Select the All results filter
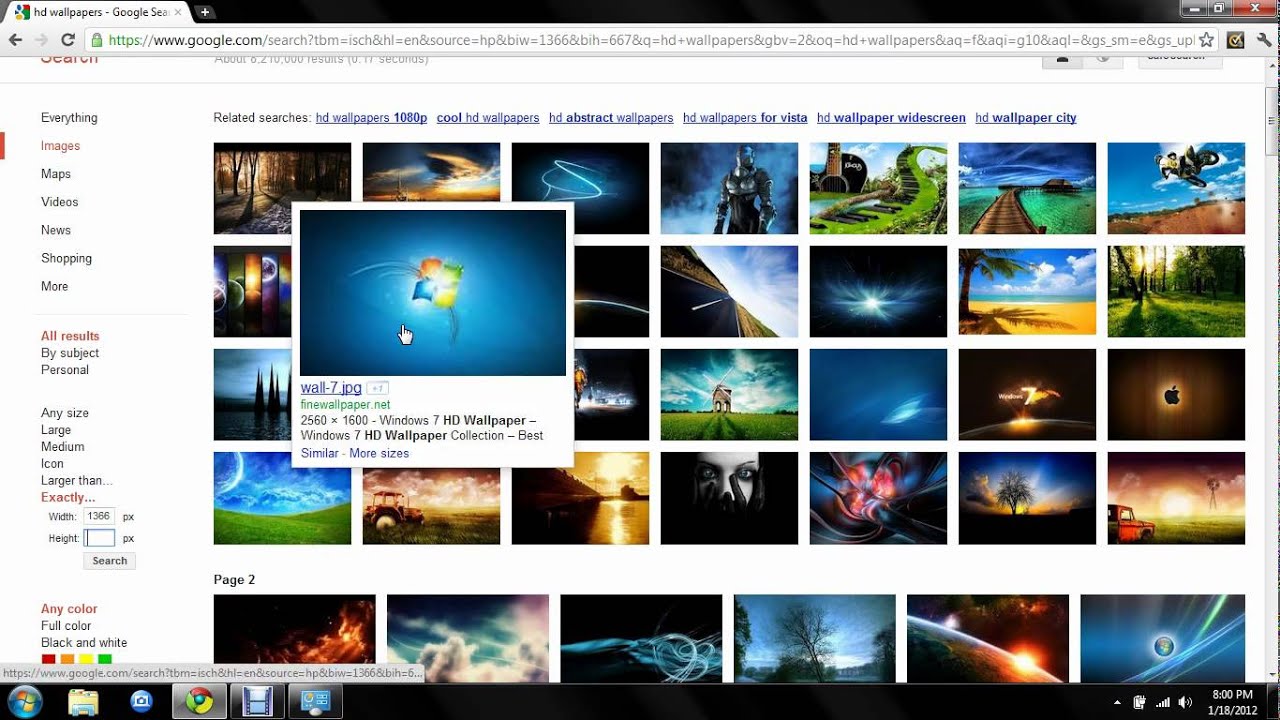The image size is (1280, 720). coord(70,336)
